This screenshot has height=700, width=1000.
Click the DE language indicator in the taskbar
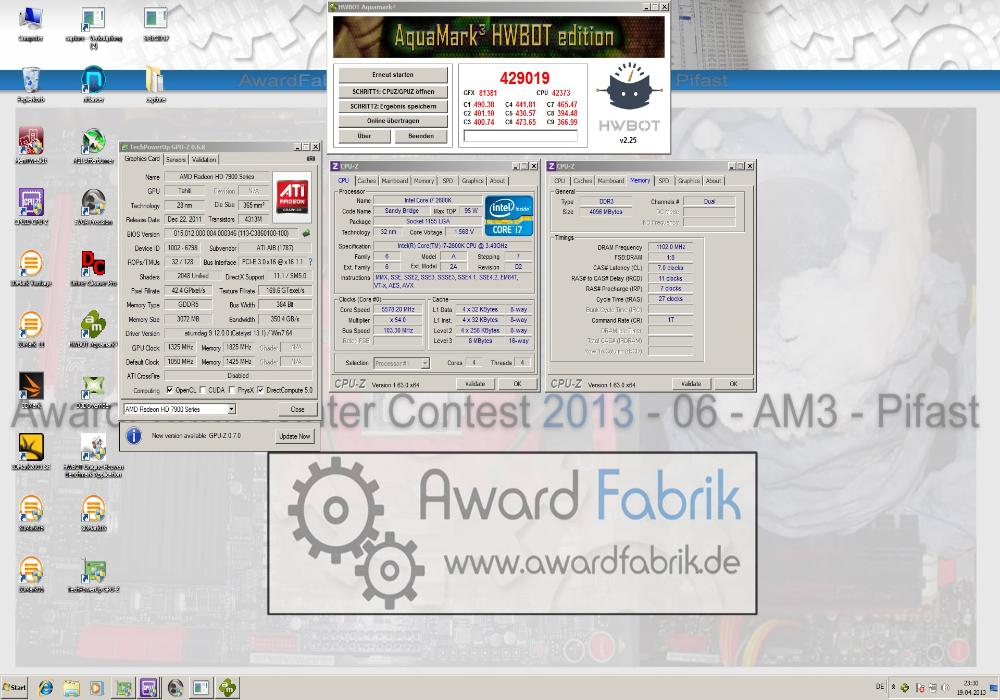pyautogui.click(x=879, y=687)
